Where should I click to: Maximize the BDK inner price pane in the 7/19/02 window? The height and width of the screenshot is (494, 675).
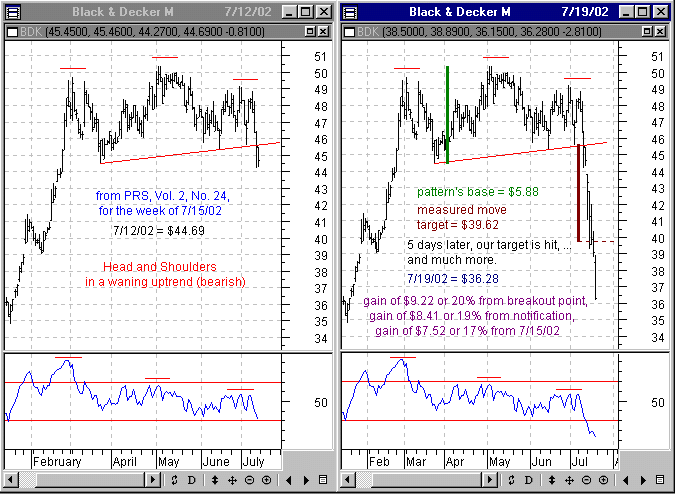click(647, 31)
